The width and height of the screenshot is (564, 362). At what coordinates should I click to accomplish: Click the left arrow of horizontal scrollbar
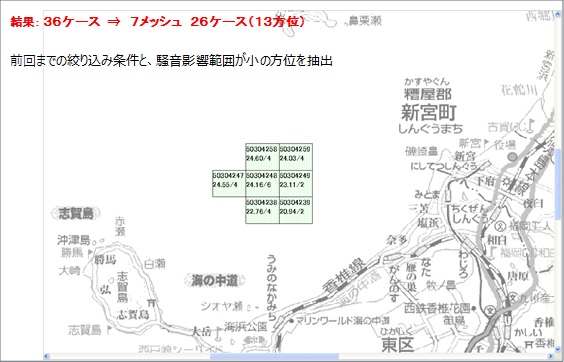tap(46, 356)
